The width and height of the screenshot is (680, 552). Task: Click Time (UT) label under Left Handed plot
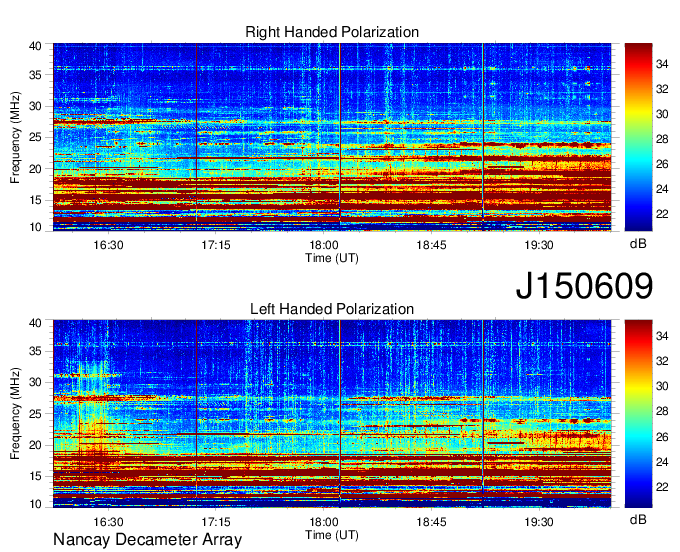332,535
